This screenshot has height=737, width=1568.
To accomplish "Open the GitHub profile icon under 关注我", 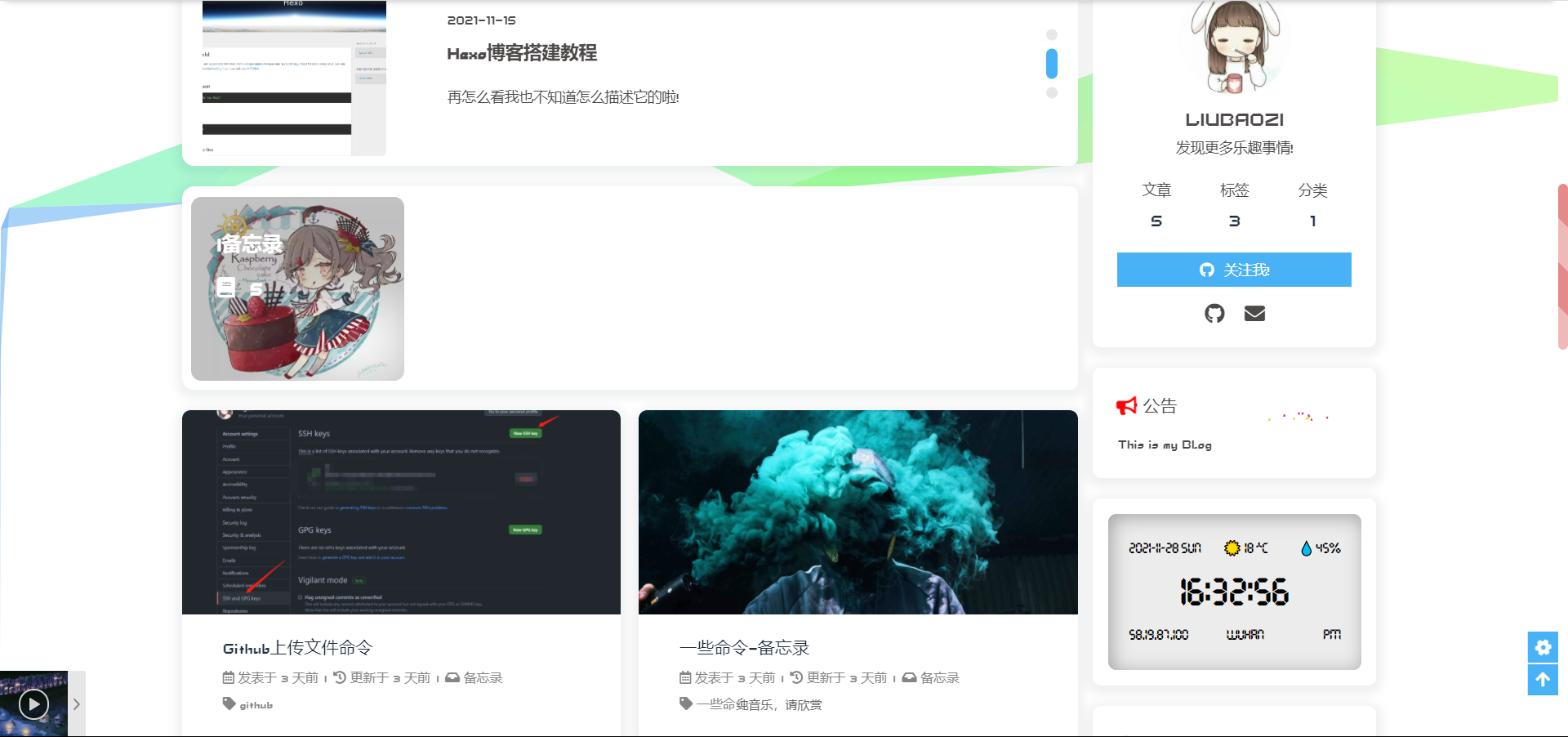I will 1214,313.
